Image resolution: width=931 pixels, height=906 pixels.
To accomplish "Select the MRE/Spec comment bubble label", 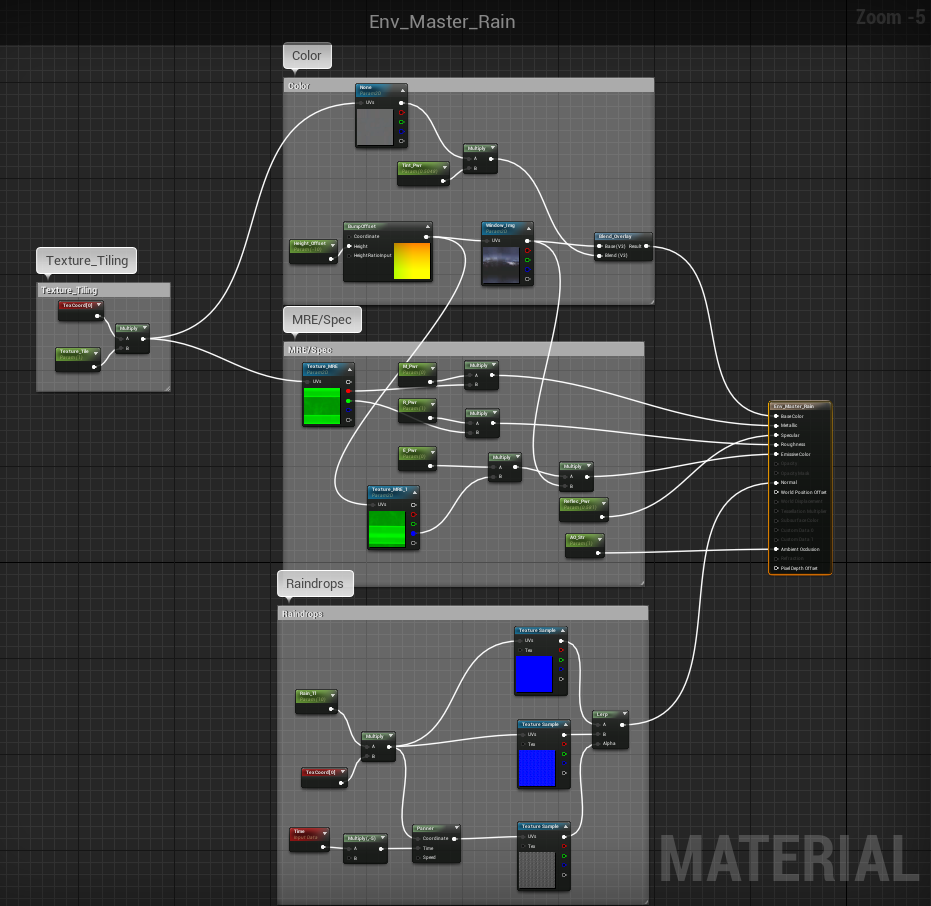I will point(322,319).
